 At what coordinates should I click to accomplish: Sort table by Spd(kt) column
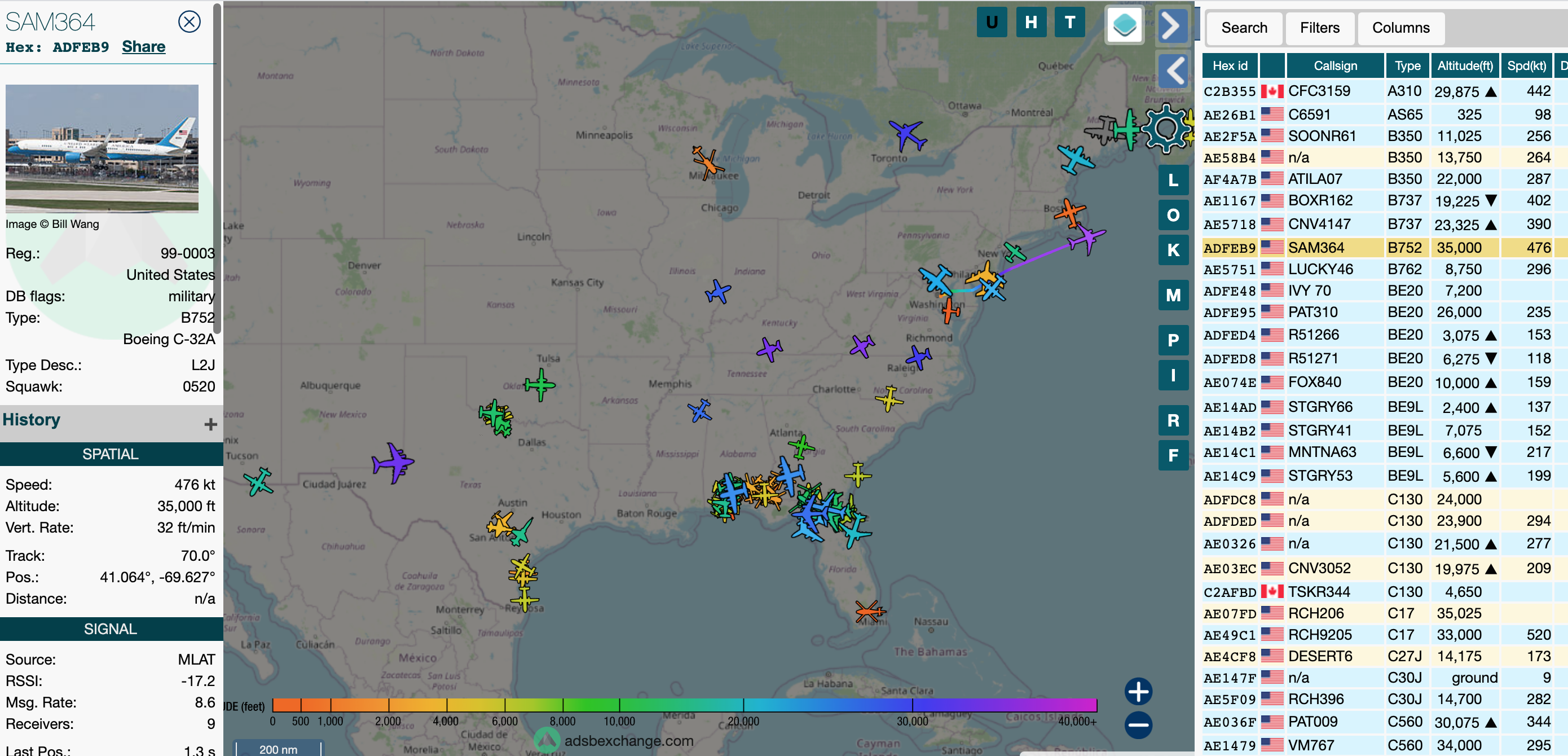(x=1526, y=66)
